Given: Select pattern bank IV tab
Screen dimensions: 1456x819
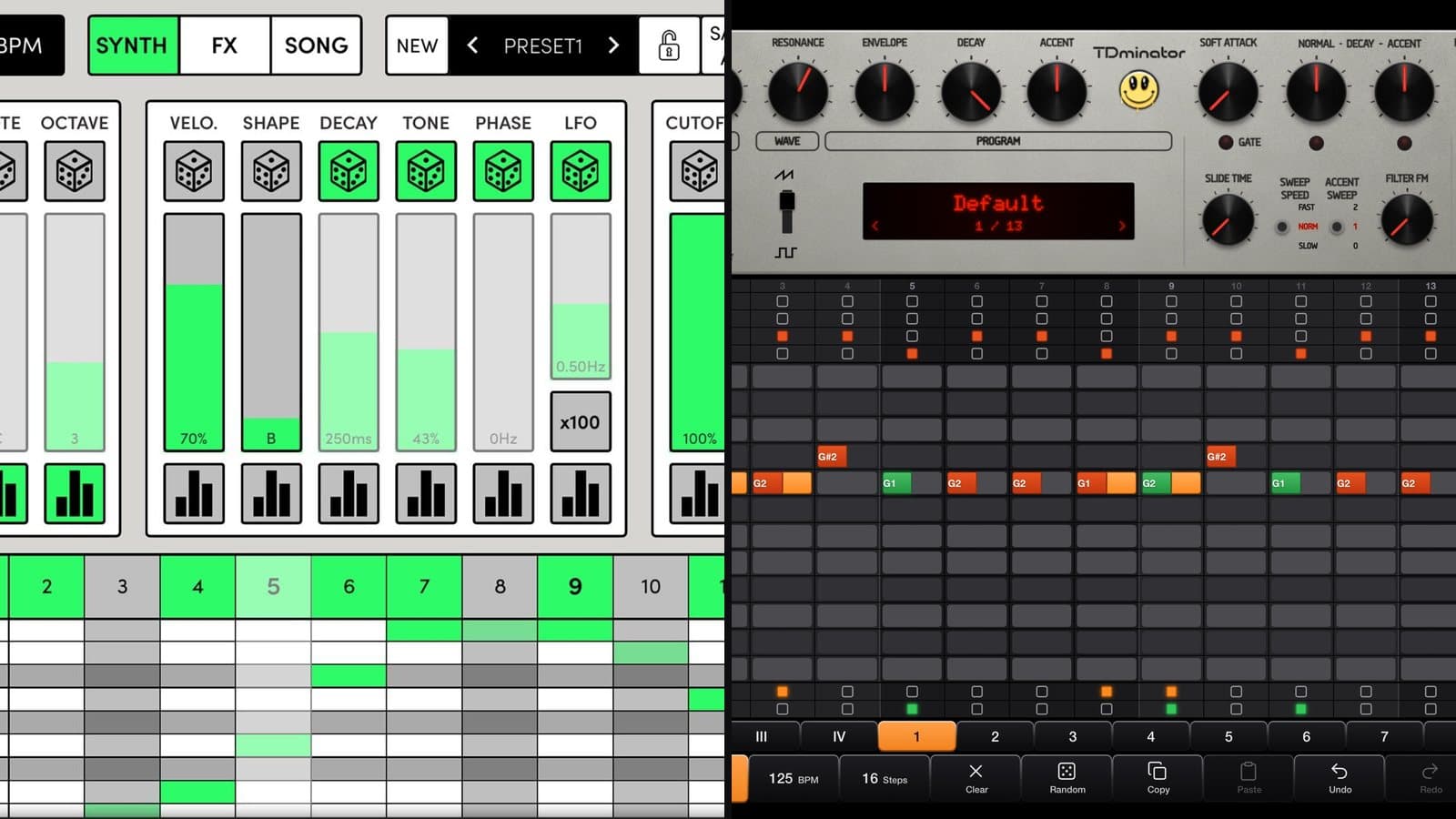Looking at the screenshot, I should tap(839, 736).
